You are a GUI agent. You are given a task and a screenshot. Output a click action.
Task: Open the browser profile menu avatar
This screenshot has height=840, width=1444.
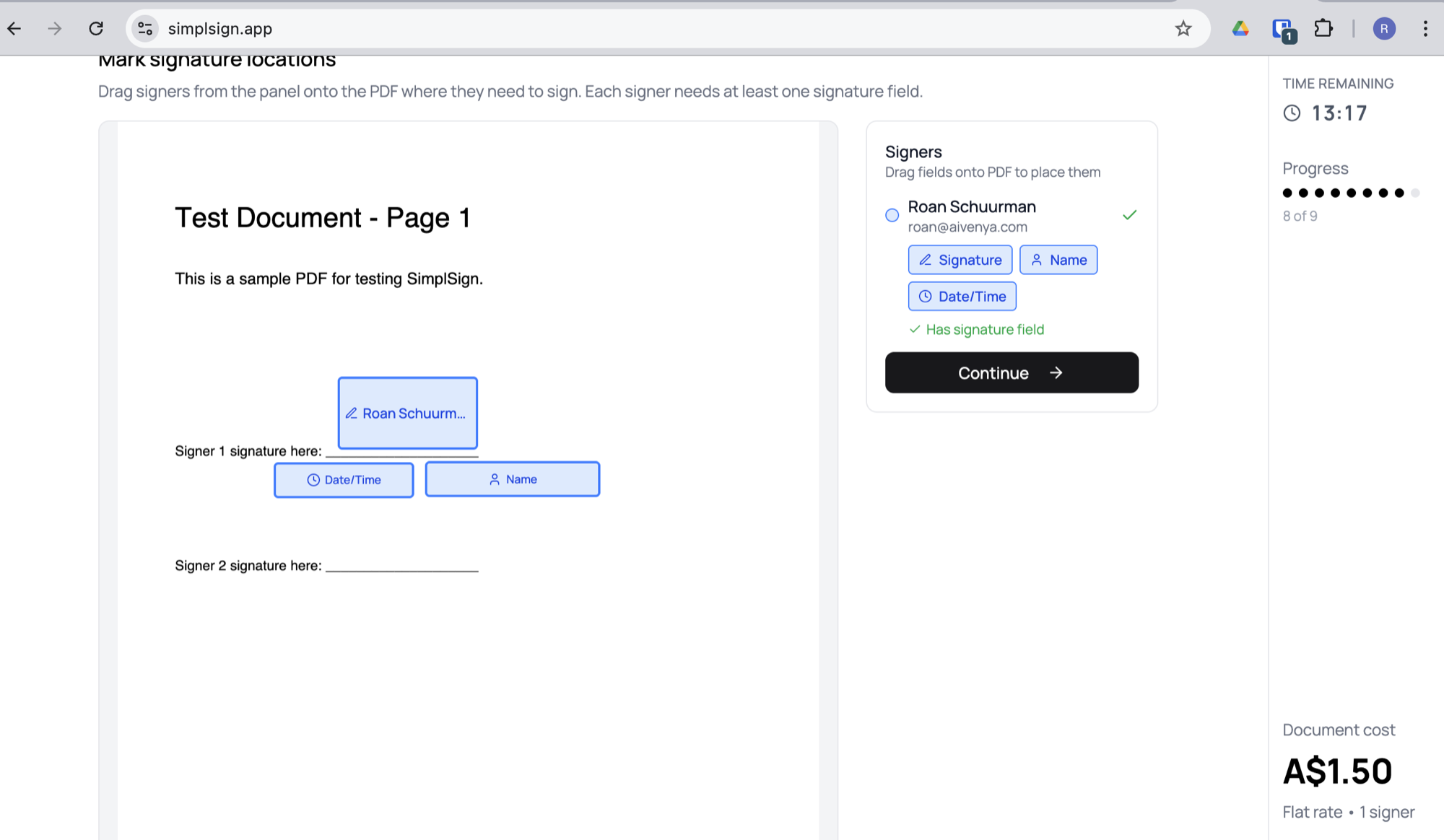coord(1384,28)
